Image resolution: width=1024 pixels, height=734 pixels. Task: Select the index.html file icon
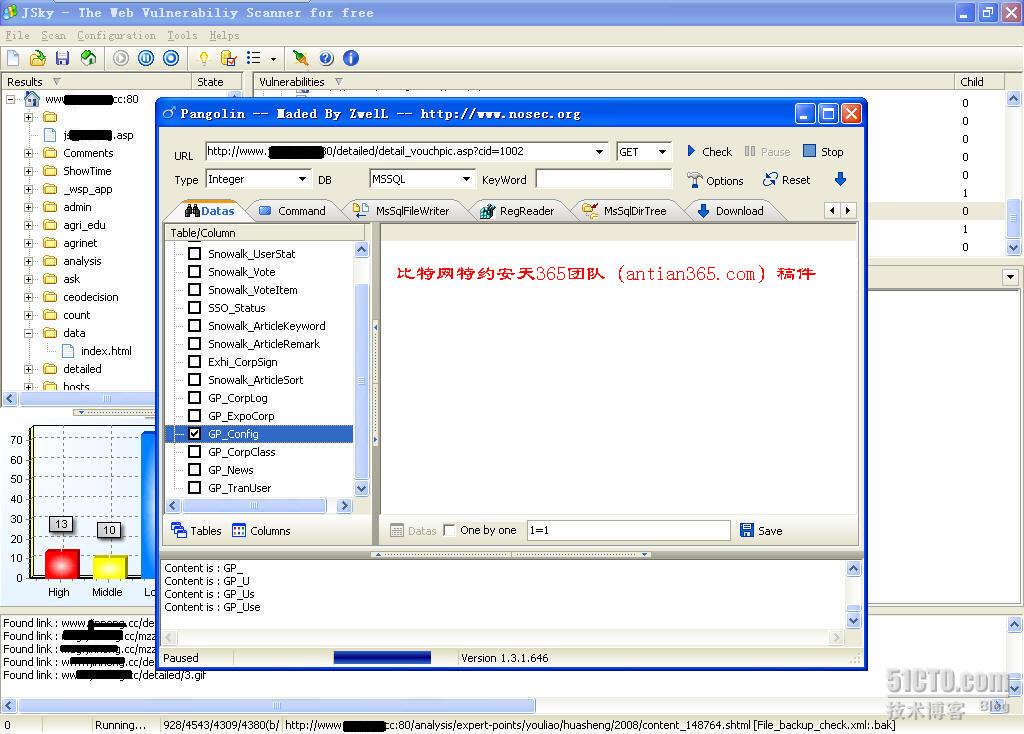67,351
